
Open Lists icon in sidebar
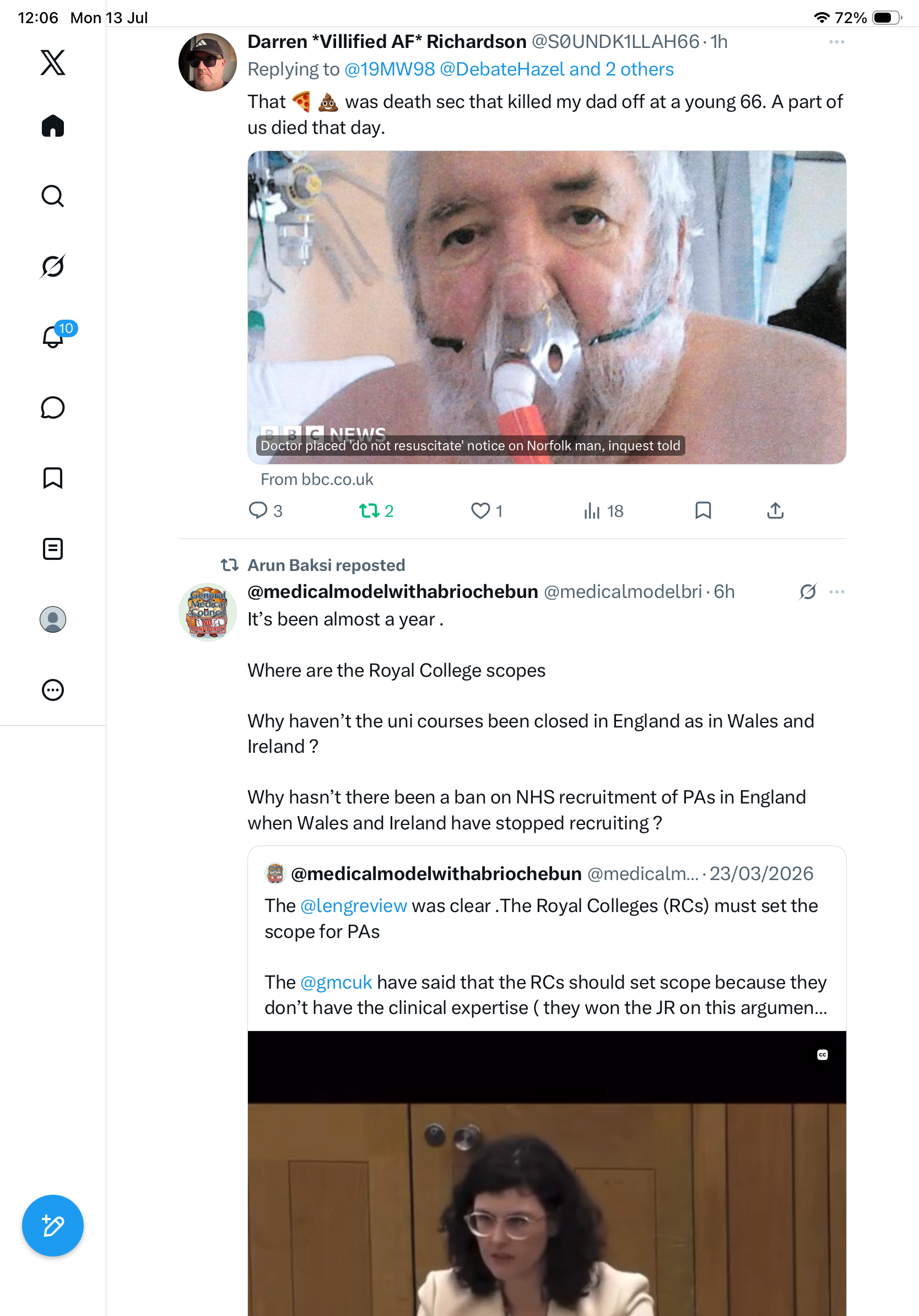[x=53, y=548]
